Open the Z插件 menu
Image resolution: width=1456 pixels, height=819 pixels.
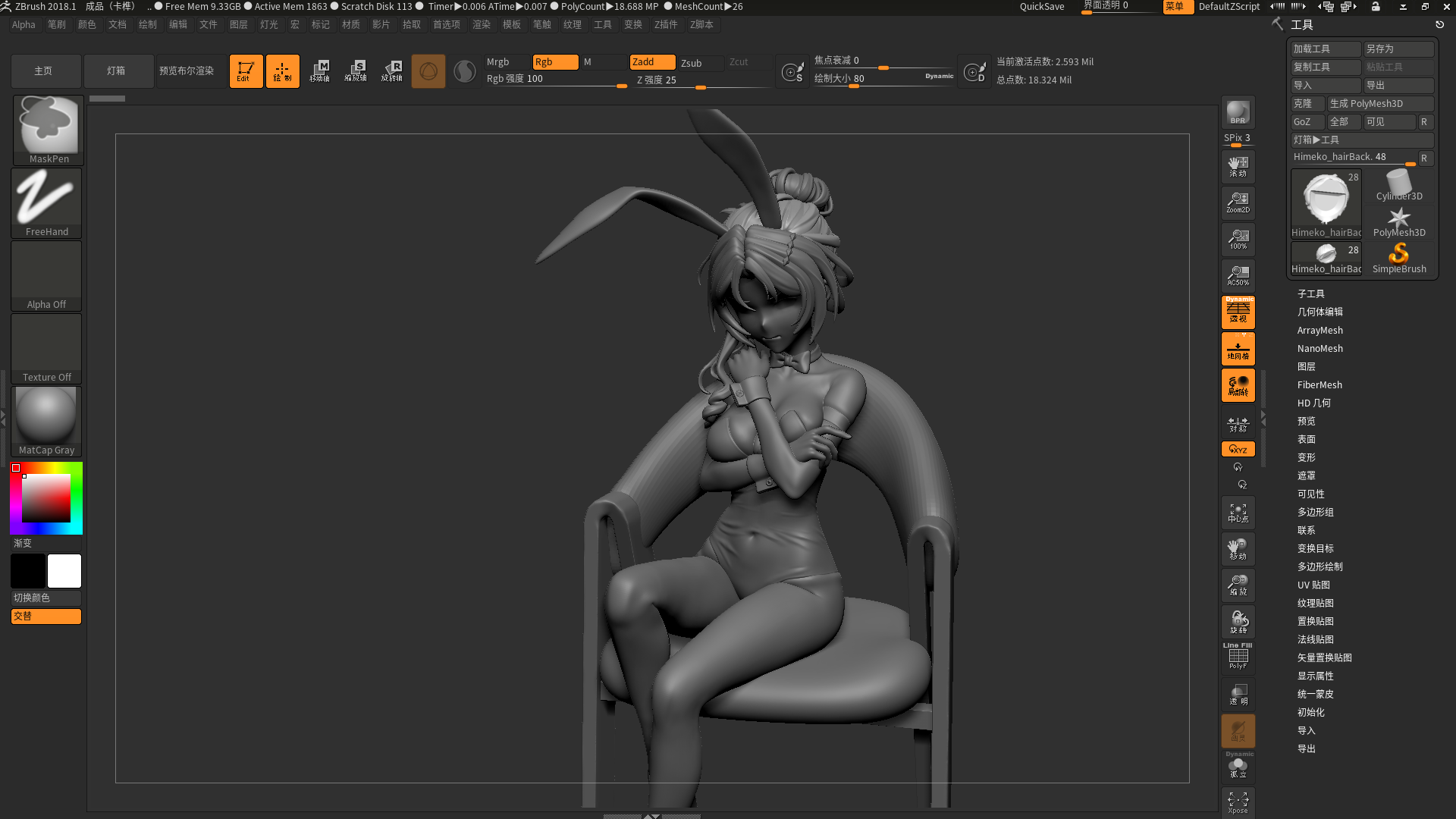coord(665,24)
